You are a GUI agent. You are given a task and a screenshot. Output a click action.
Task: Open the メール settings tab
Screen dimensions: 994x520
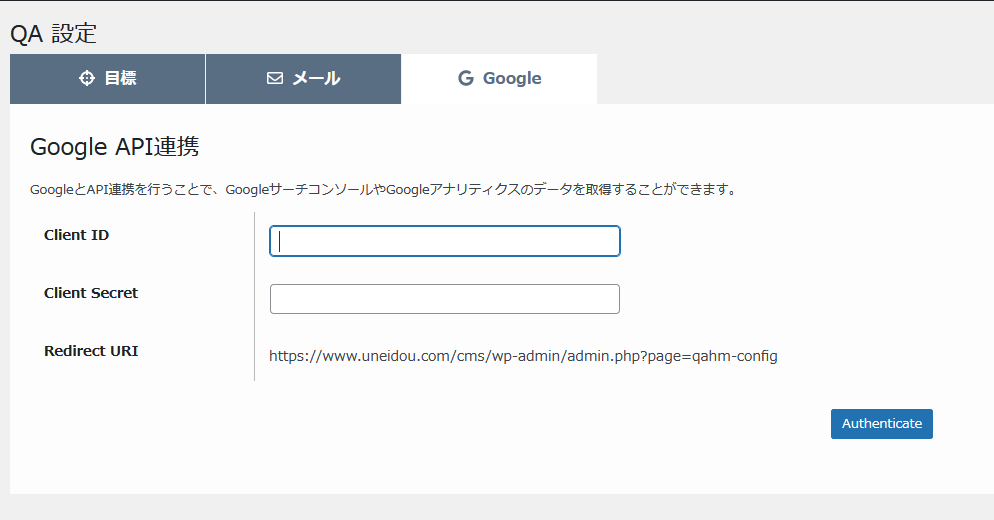tap(303, 79)
